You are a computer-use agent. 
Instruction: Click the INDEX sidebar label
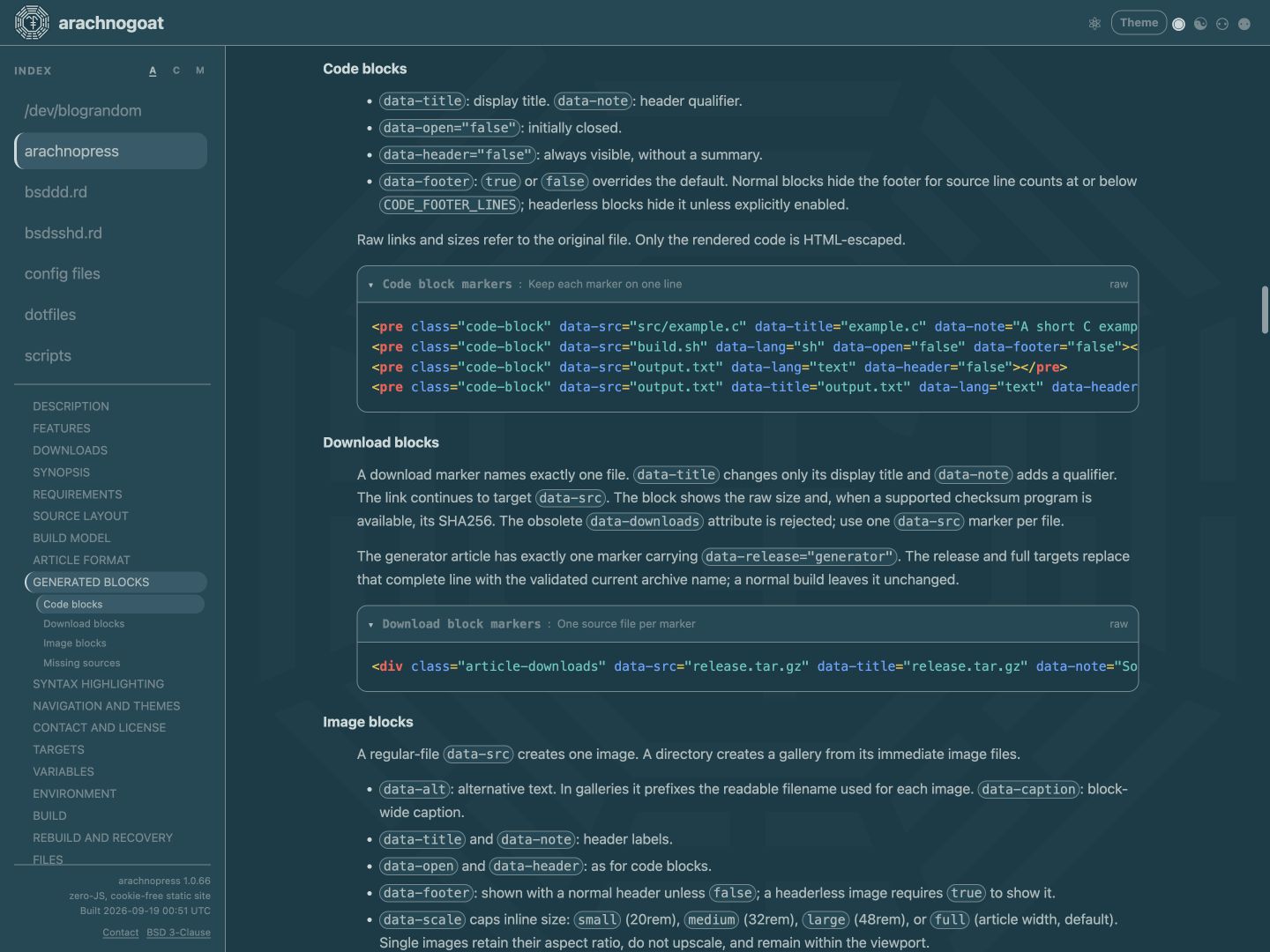coord(33,71)
